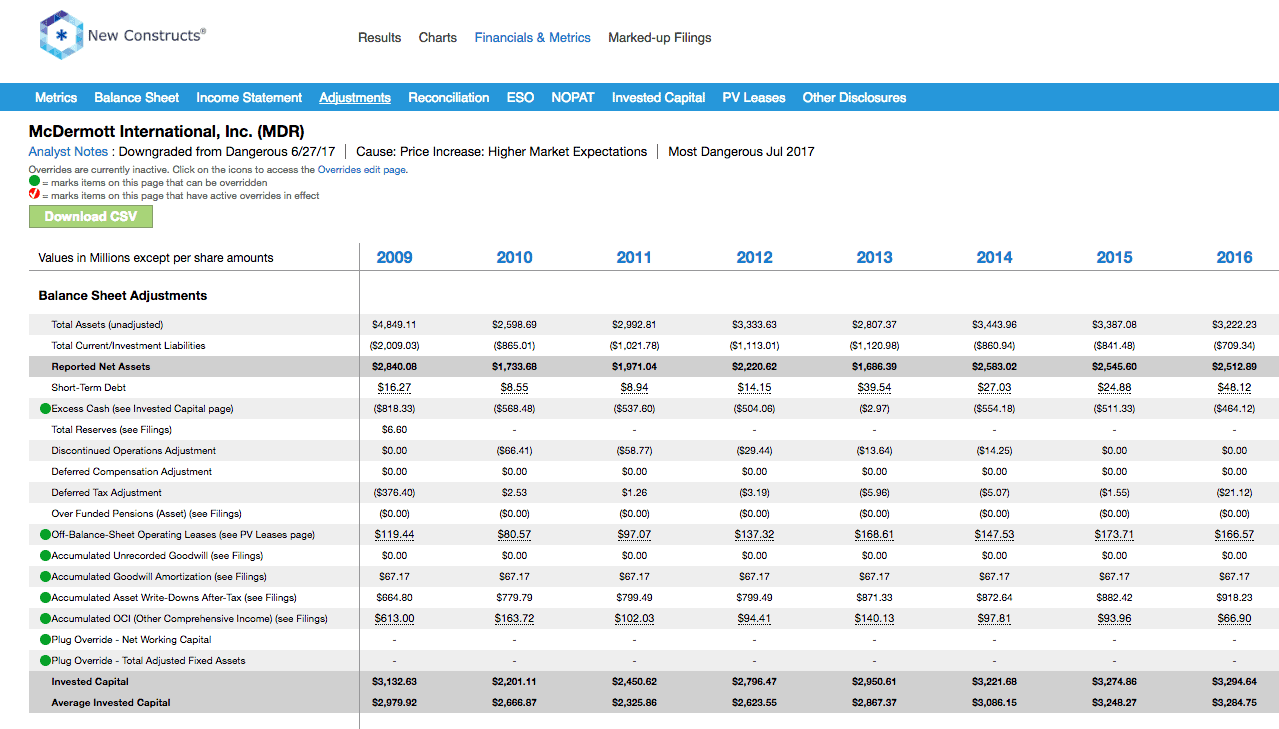Image resolution: width=1279 pixels, height=729 pixels.
Task: Click 2010 Short-Term Debt value $8.55
Action: 514,387
